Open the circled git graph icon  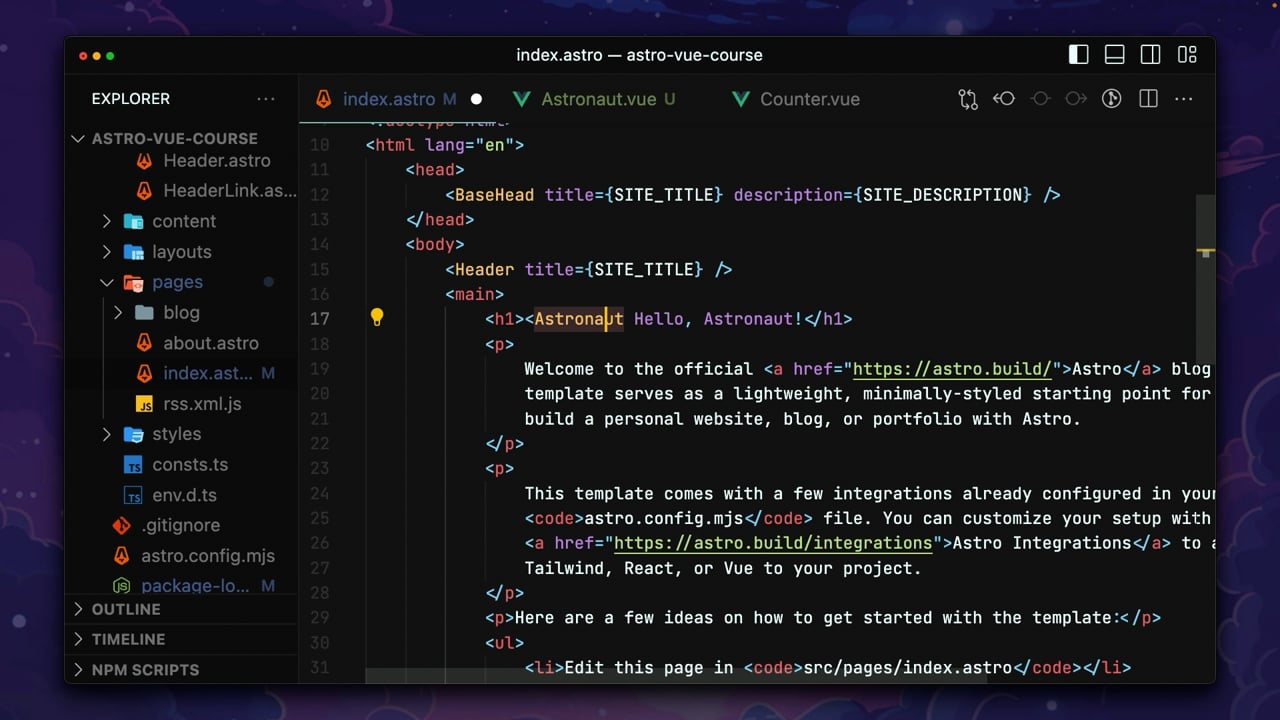click(1111, 99)
